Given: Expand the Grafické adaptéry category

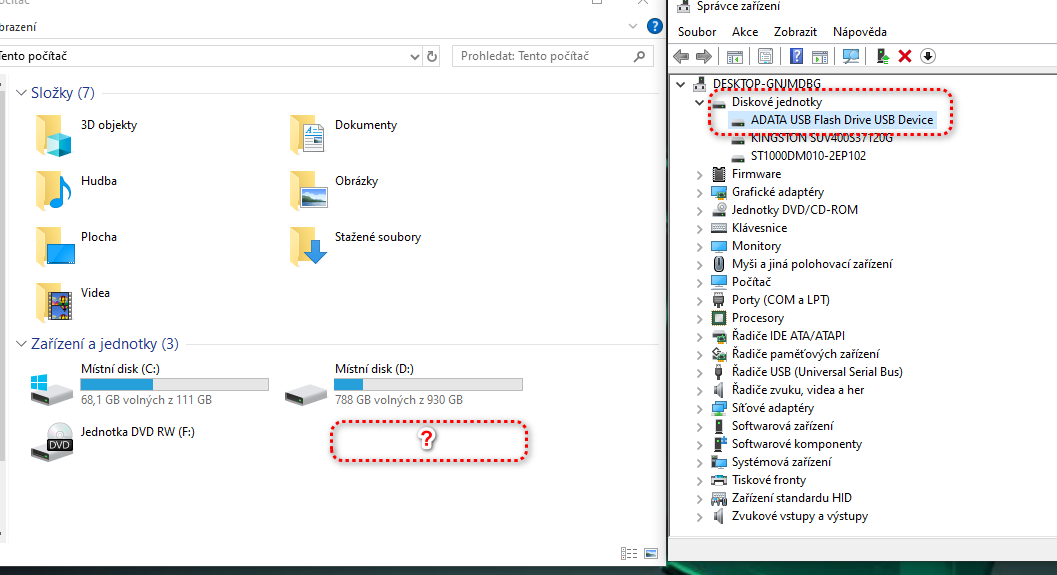Looking at the screenshot, I should [700, 192].
